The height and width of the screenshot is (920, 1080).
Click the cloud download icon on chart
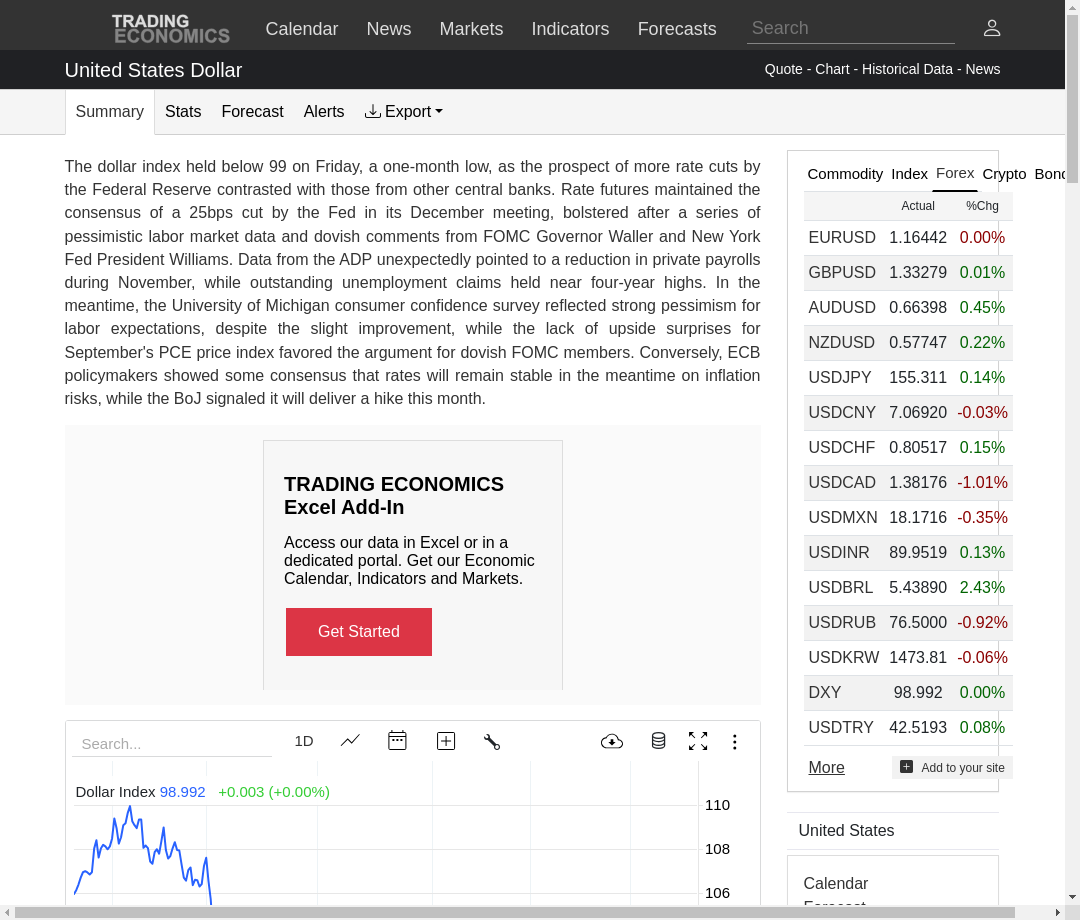point(612,741)
